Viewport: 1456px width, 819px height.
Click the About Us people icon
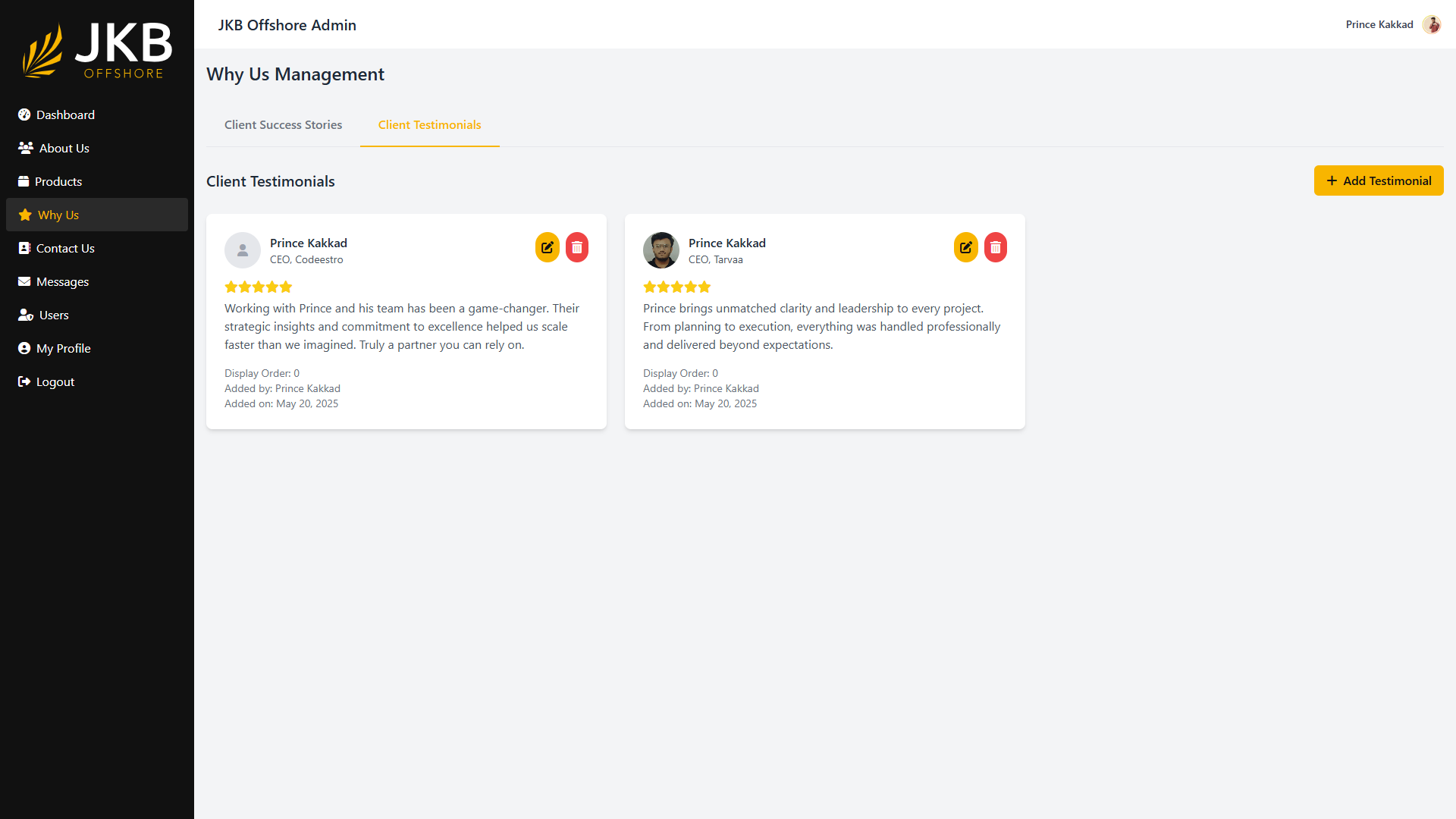coord(26,148)
